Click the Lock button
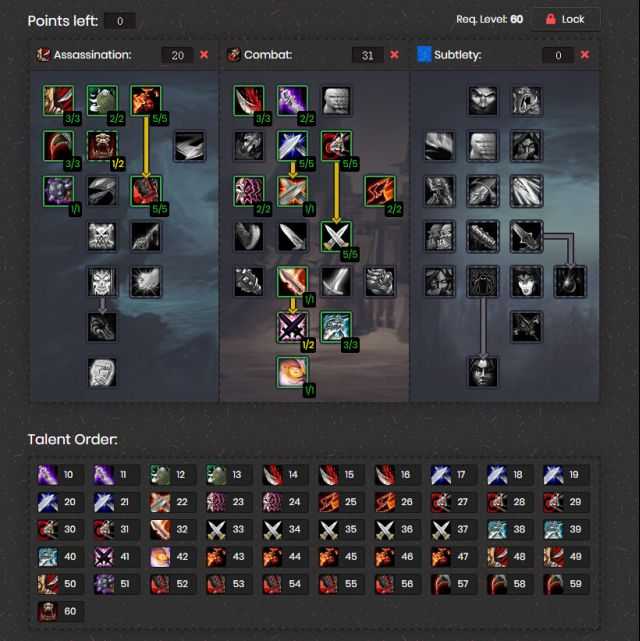 point(566,19)
